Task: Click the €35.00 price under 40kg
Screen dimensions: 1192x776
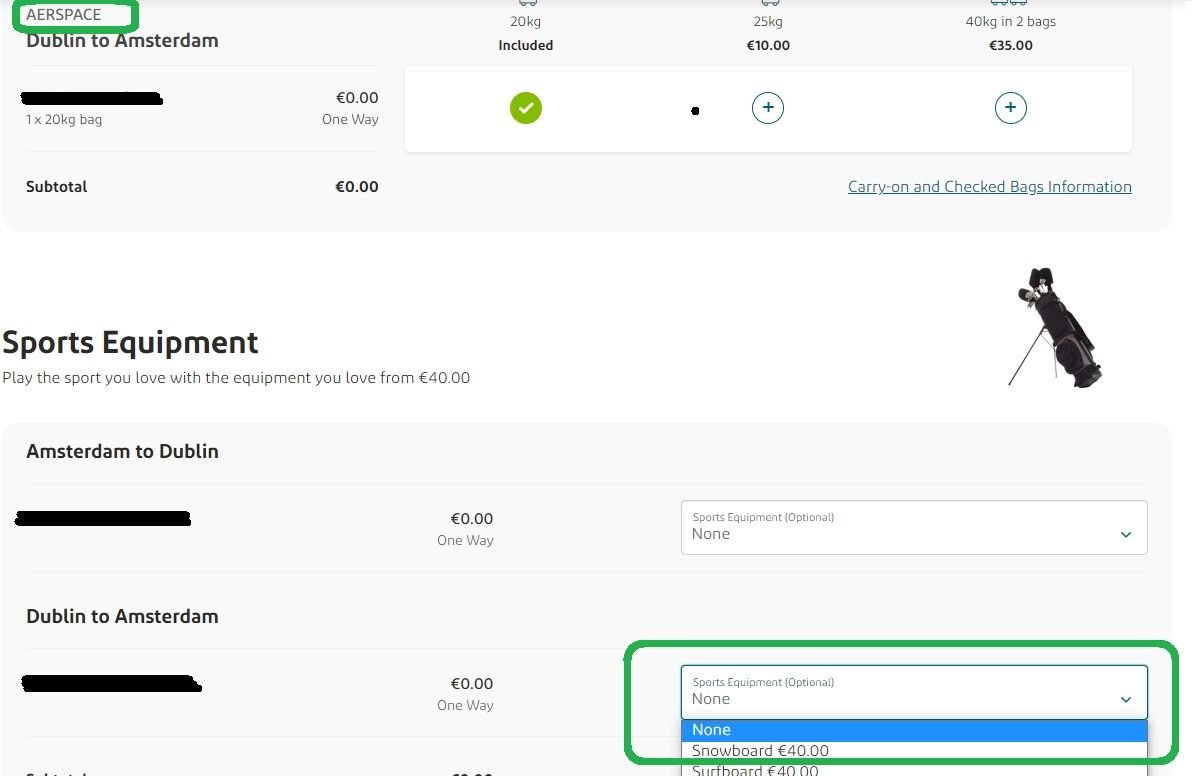Action: pos(1010,46)
